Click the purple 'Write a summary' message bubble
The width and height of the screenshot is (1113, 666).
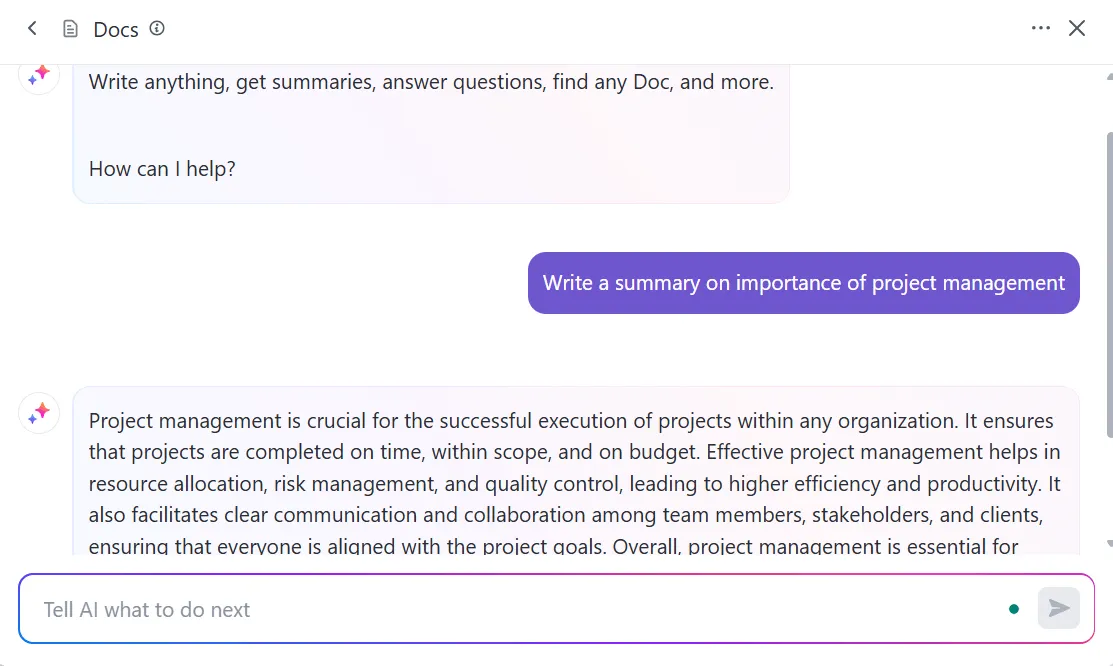804,283
